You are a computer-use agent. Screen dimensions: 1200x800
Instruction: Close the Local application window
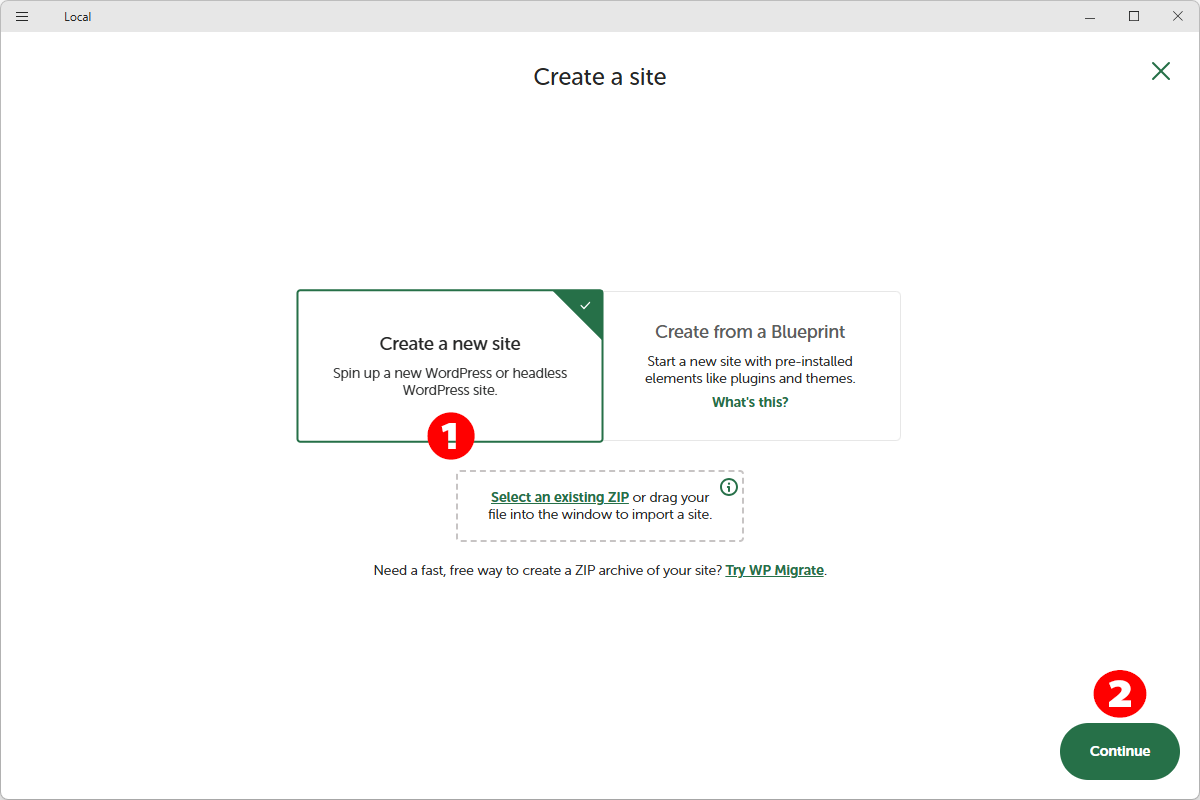coord(1177,16)
